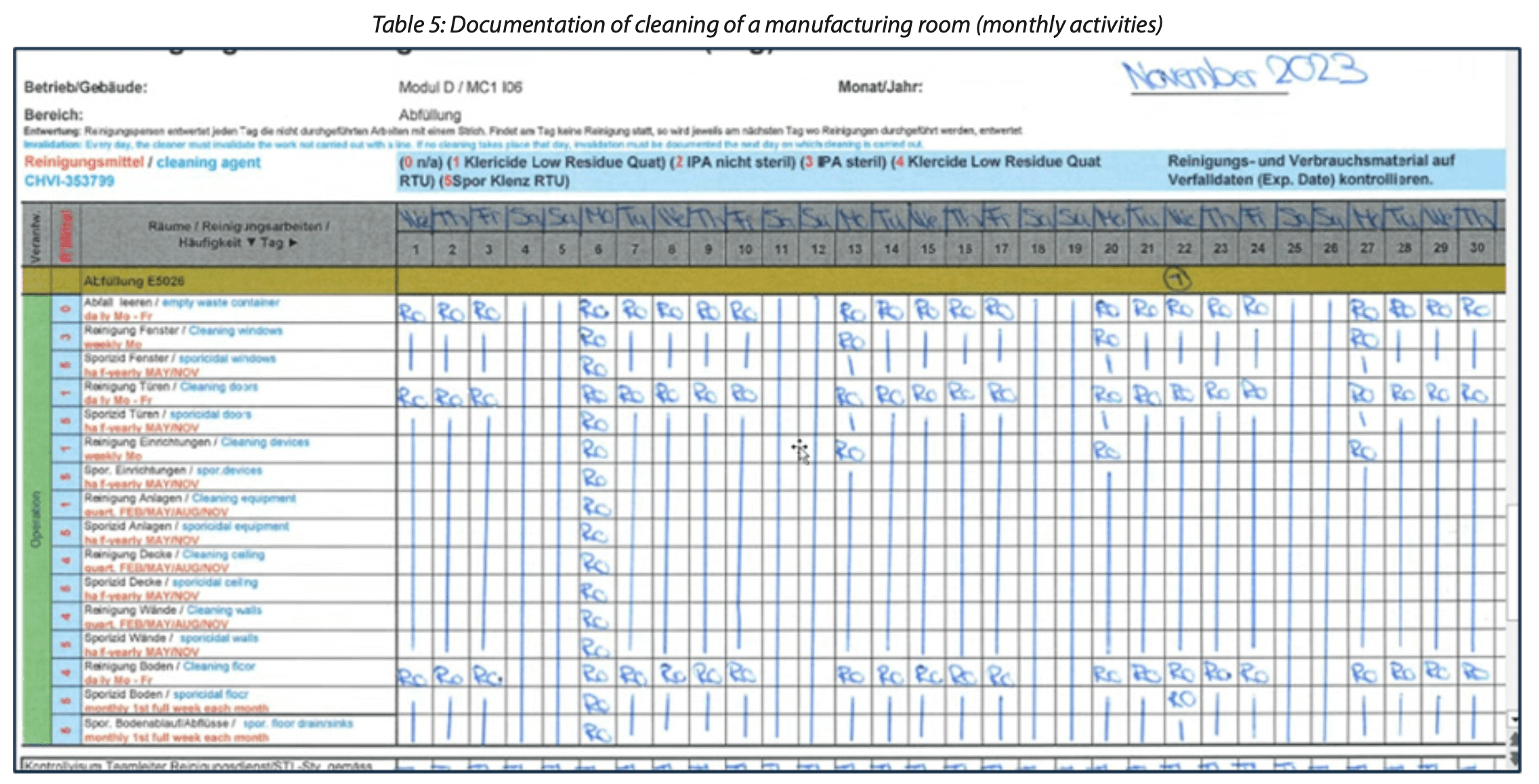
Task: Select day '22' column header
Action: [1183, 249]
